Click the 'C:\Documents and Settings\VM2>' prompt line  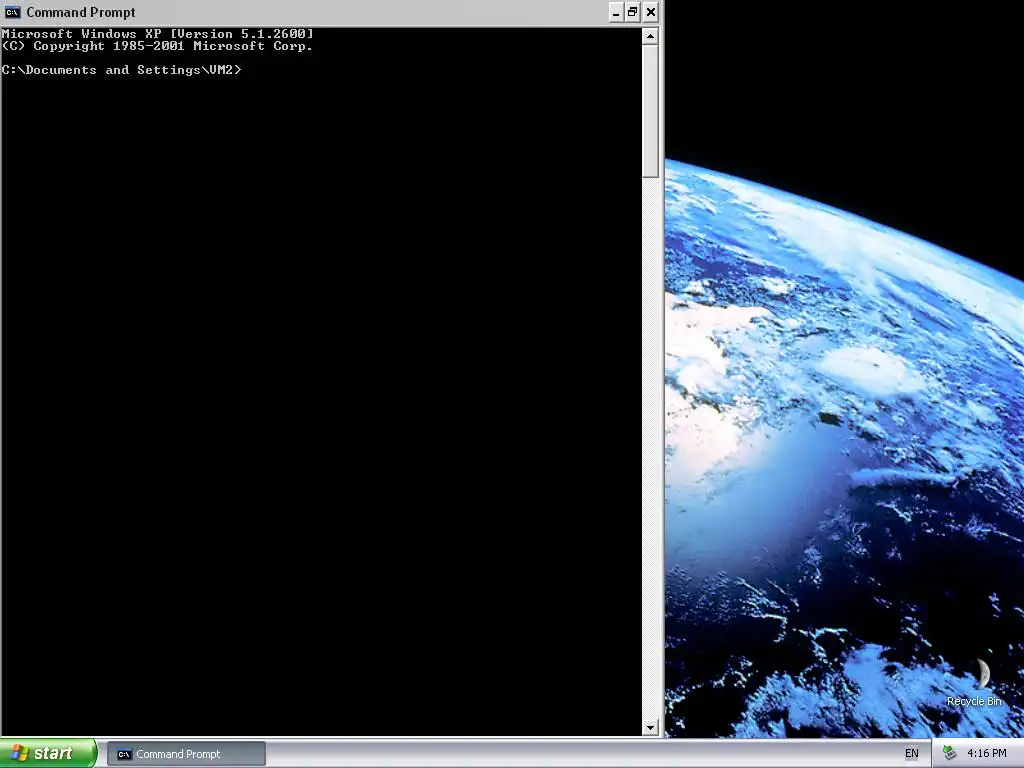(121, 70)
